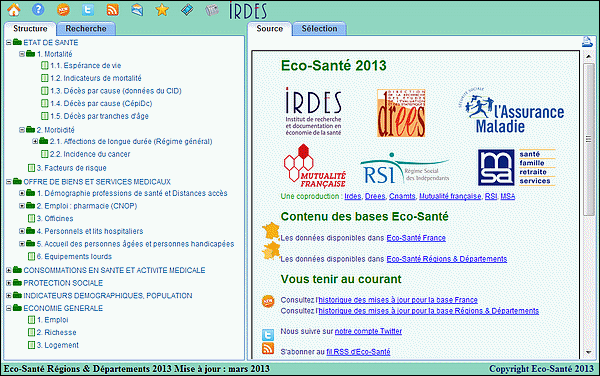The width and height of the screenshot is (600, 376).
Task: Click the film strip video icon
Action: click(187, 10)
